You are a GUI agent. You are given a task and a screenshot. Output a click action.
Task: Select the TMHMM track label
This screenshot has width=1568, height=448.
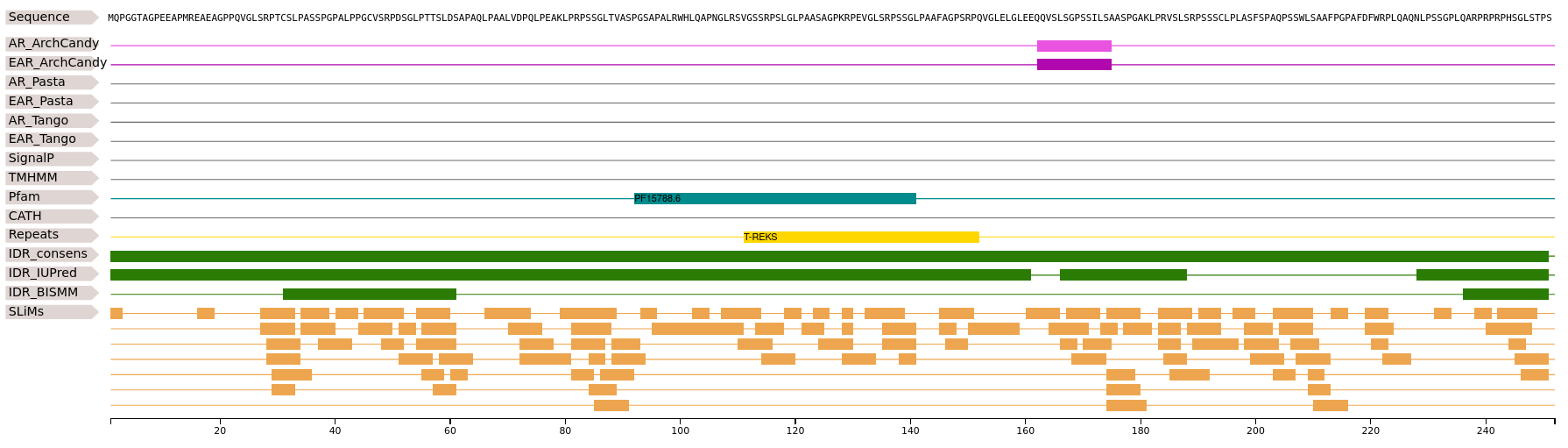coord(51,178)
